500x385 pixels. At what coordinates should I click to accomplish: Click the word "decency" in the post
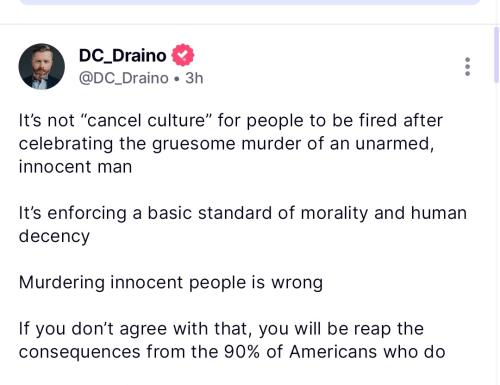coord(54,237)
